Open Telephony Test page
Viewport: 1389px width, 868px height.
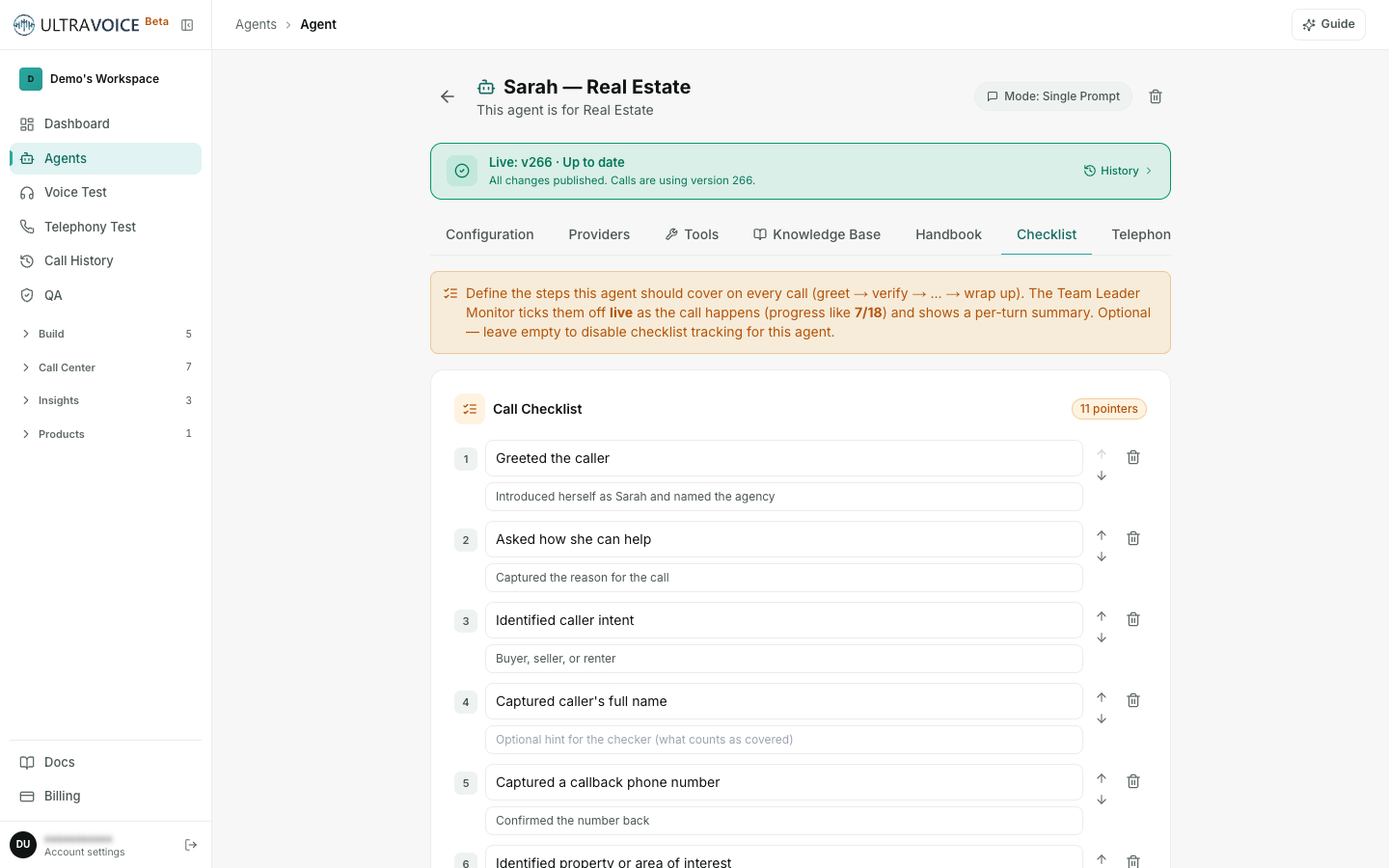(x=105, y=227)
